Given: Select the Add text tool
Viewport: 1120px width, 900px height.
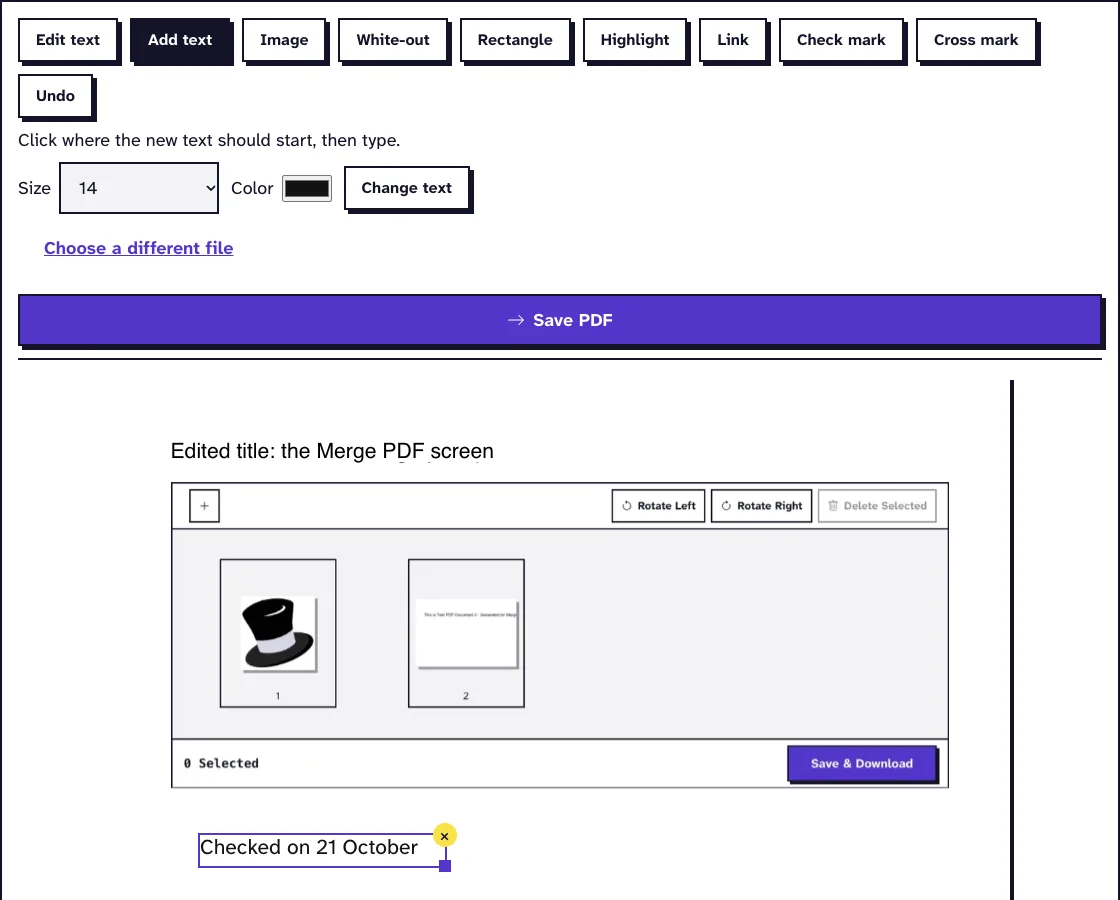Looking at the screenshot, I should pos(180,40).
